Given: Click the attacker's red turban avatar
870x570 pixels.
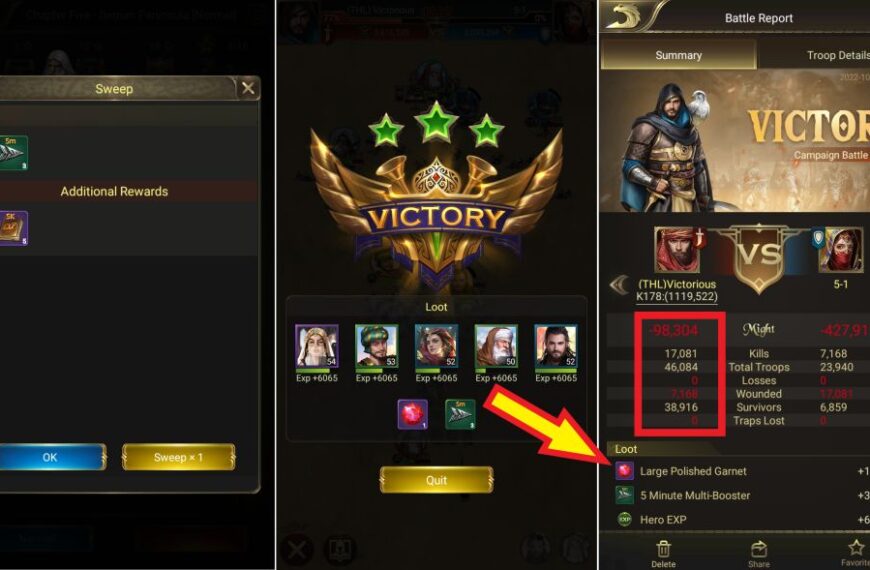Looking at the screenshot, I should 677,250.
